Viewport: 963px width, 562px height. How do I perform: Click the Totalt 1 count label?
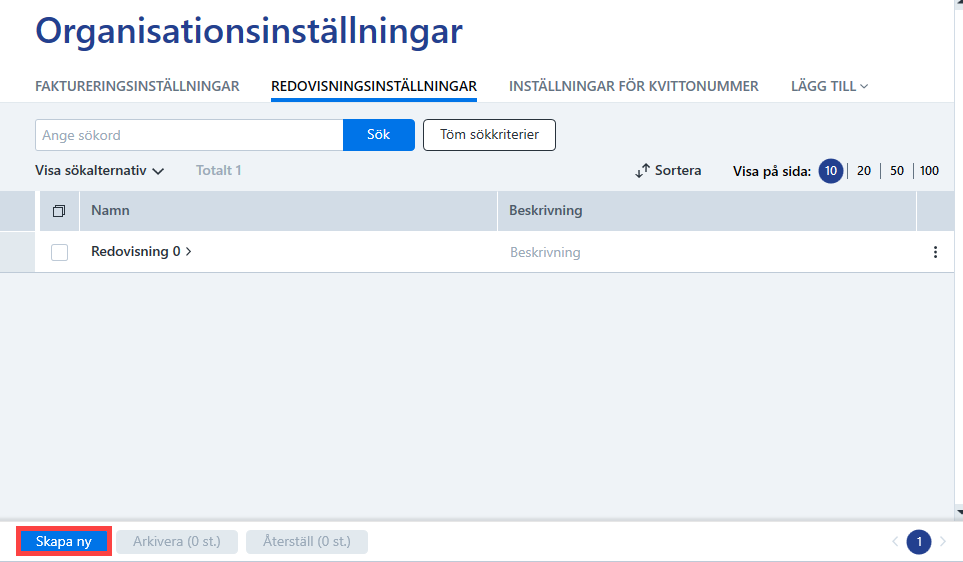pyautogui.click(x=219, y=171)
